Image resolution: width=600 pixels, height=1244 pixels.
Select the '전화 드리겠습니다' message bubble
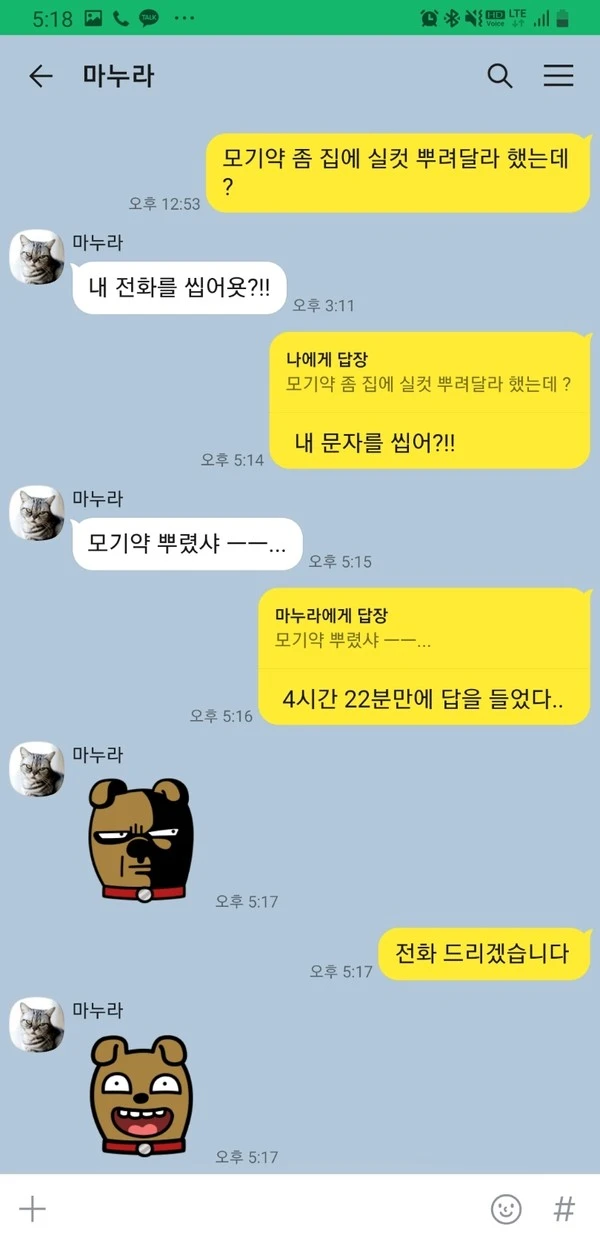[484, 953]
